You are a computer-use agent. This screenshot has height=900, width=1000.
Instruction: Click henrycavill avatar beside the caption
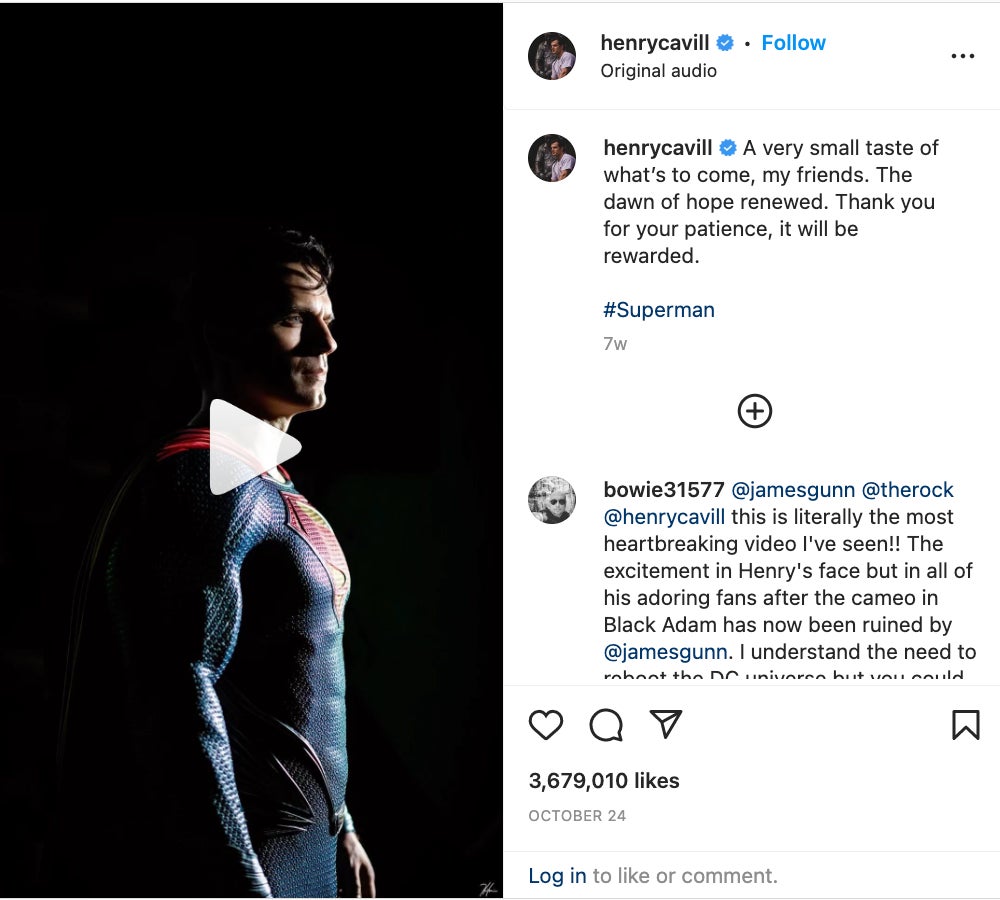tap(552, 158)
